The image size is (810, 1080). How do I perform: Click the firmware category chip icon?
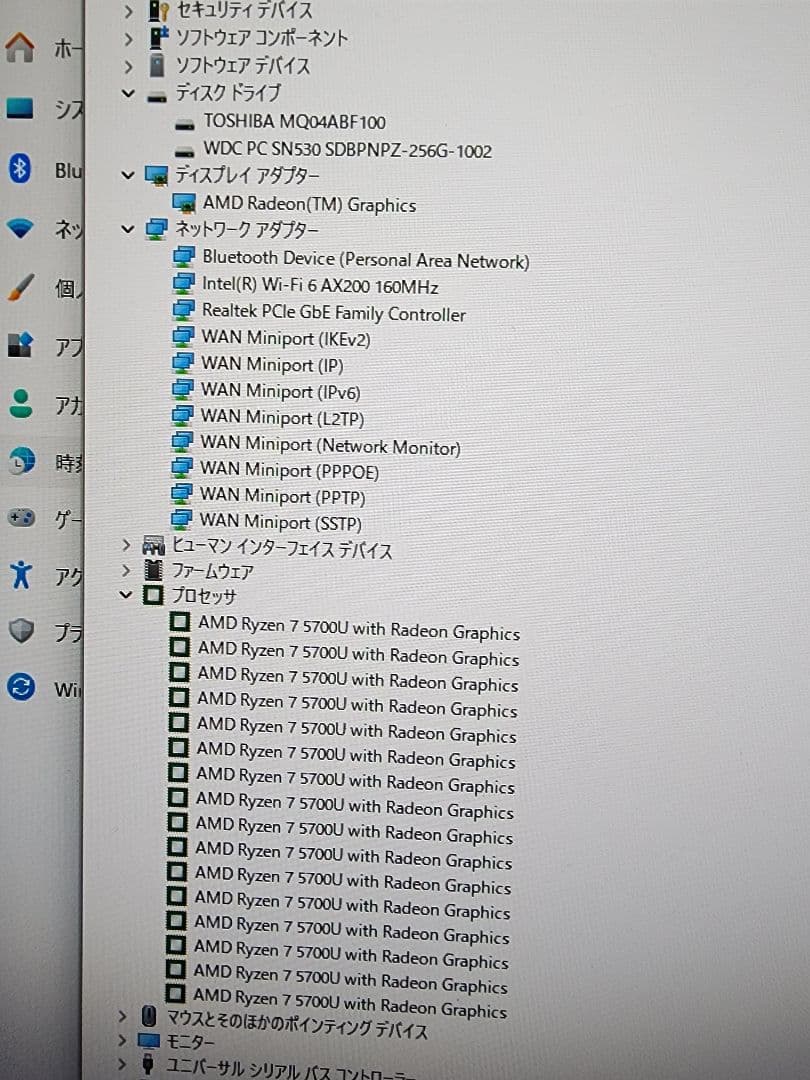click(x=152, y=570)
